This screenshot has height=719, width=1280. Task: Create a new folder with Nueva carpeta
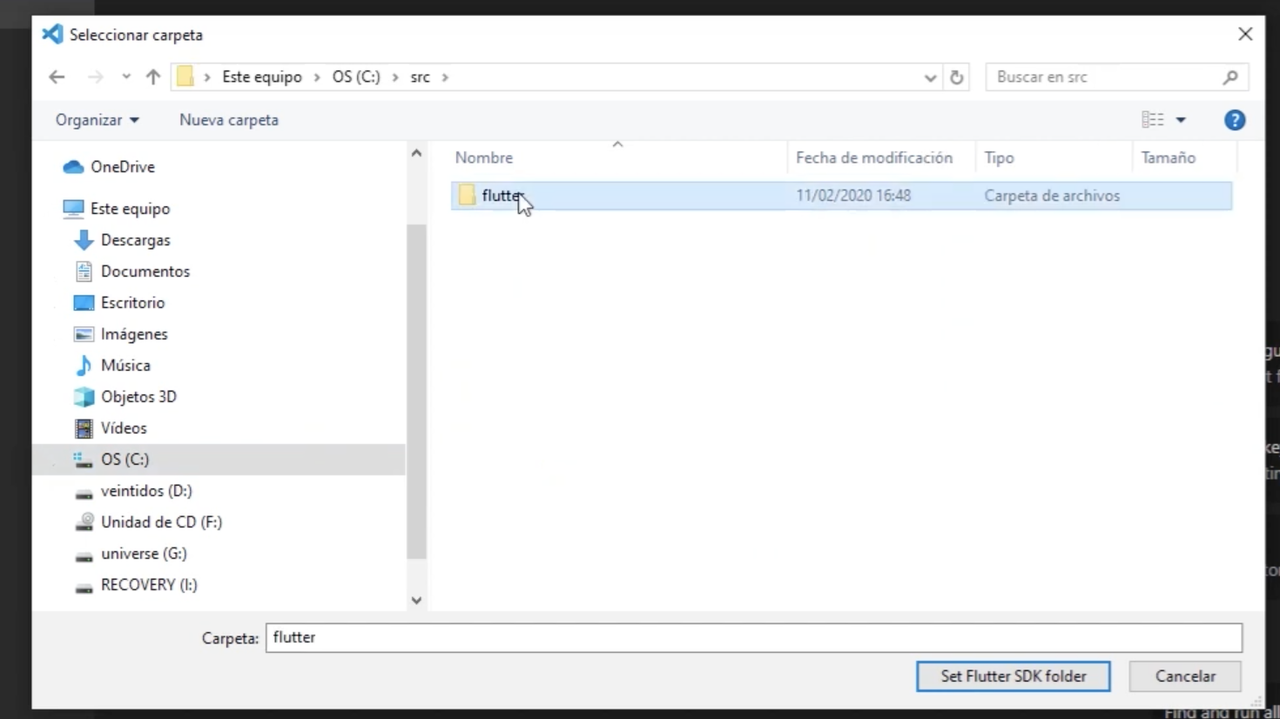[229, 120]
